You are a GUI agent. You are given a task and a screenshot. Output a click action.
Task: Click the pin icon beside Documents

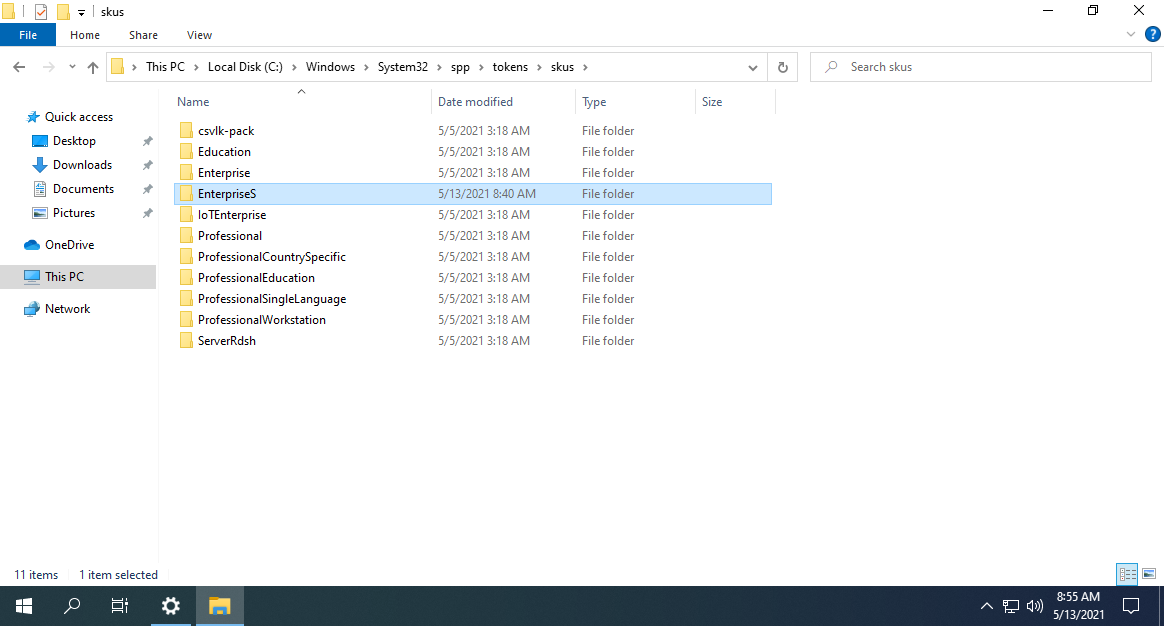(x=148, y=189)
